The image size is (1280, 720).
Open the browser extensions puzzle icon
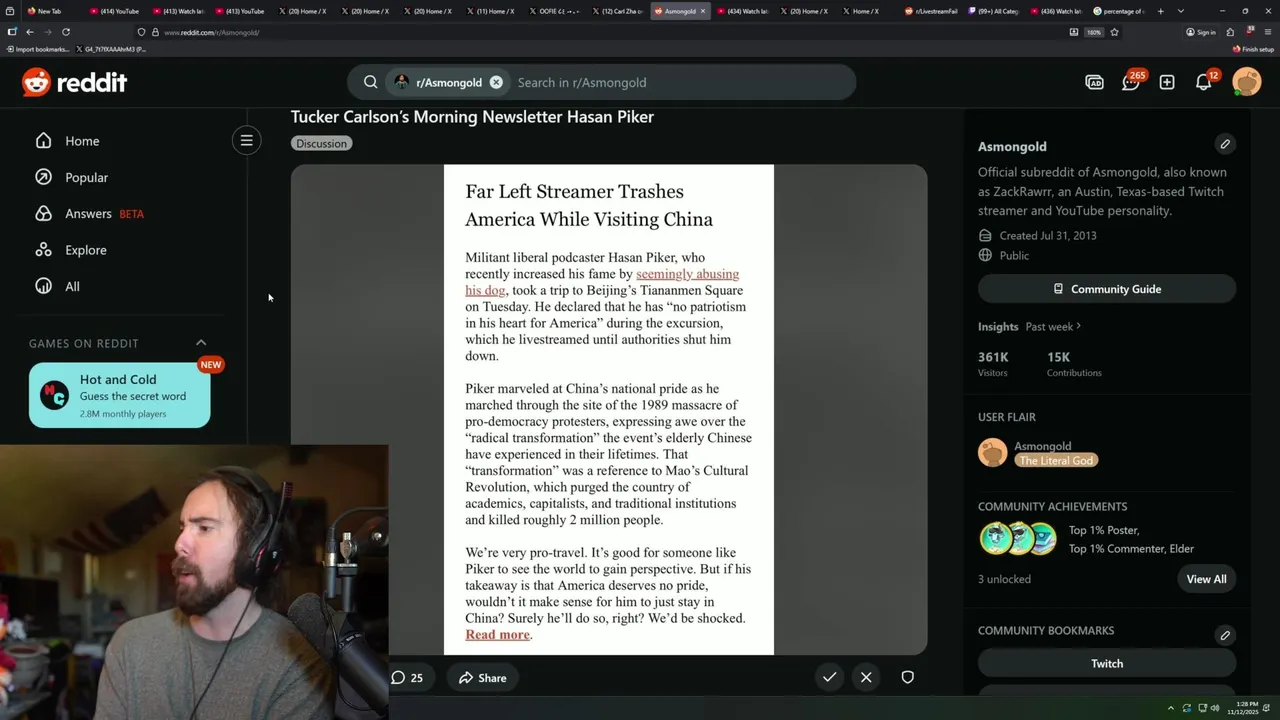tap(1230, 32)
